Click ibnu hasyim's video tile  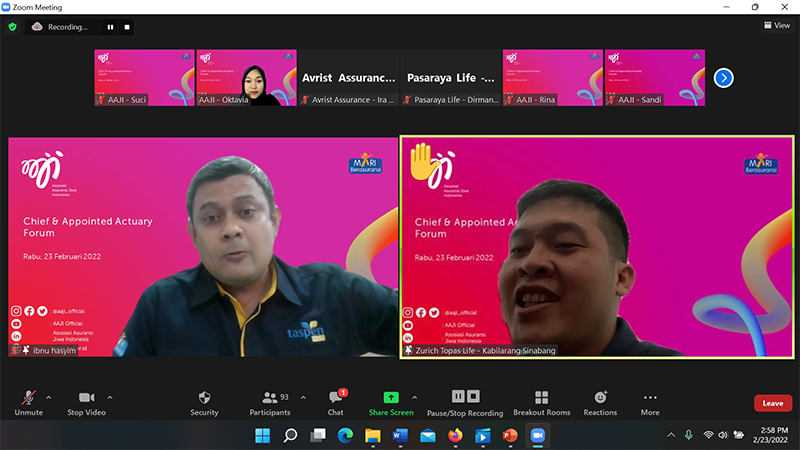(203, 247)
